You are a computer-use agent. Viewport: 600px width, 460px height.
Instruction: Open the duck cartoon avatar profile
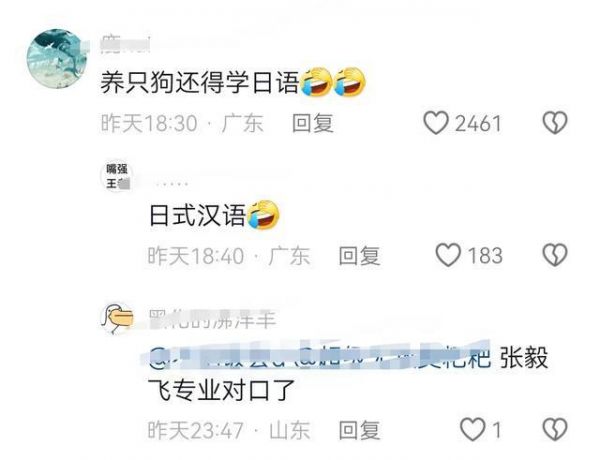117,319
